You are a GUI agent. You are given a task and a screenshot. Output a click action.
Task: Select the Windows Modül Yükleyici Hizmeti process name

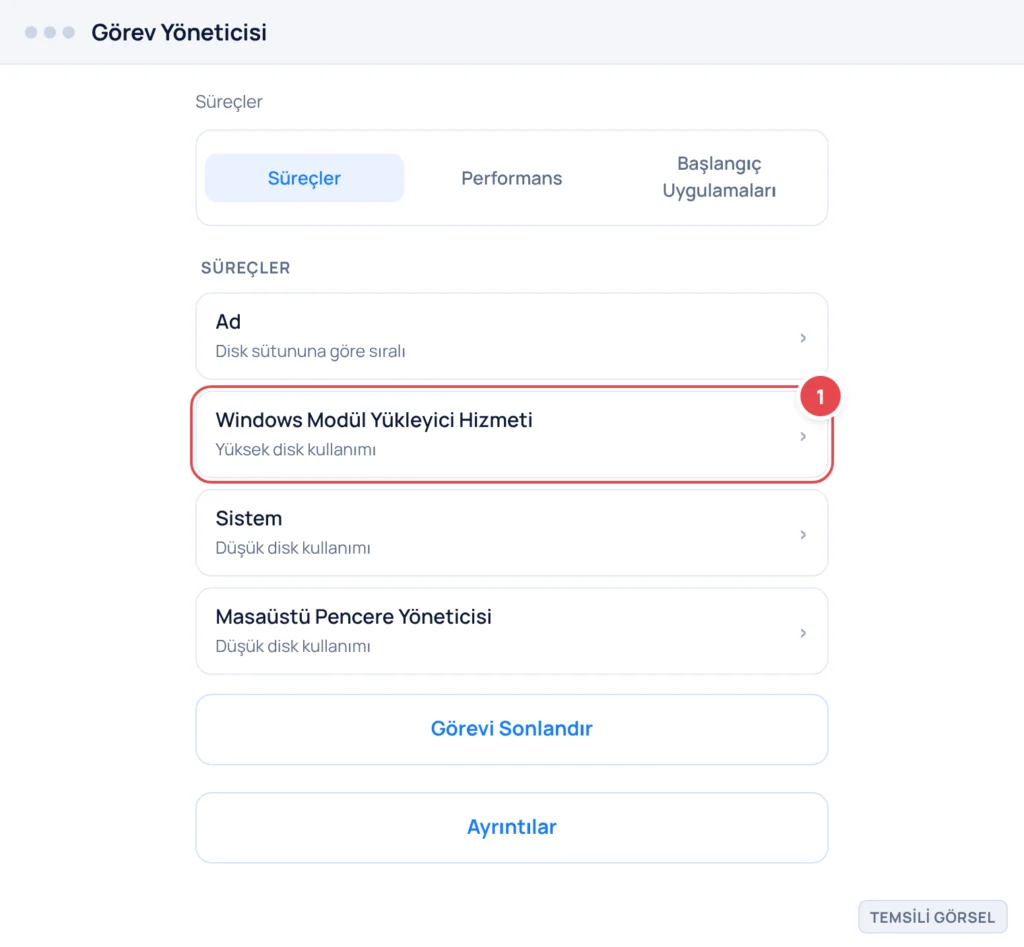pos(374,420)
